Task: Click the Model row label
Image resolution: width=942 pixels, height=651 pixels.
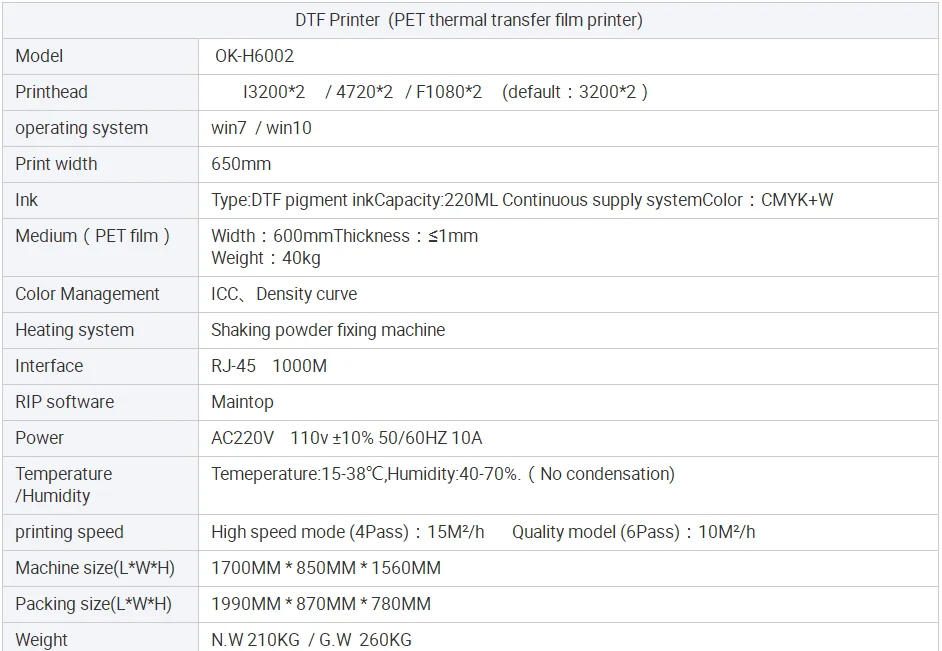Action: pyautogui.click(x=40, y=56)
